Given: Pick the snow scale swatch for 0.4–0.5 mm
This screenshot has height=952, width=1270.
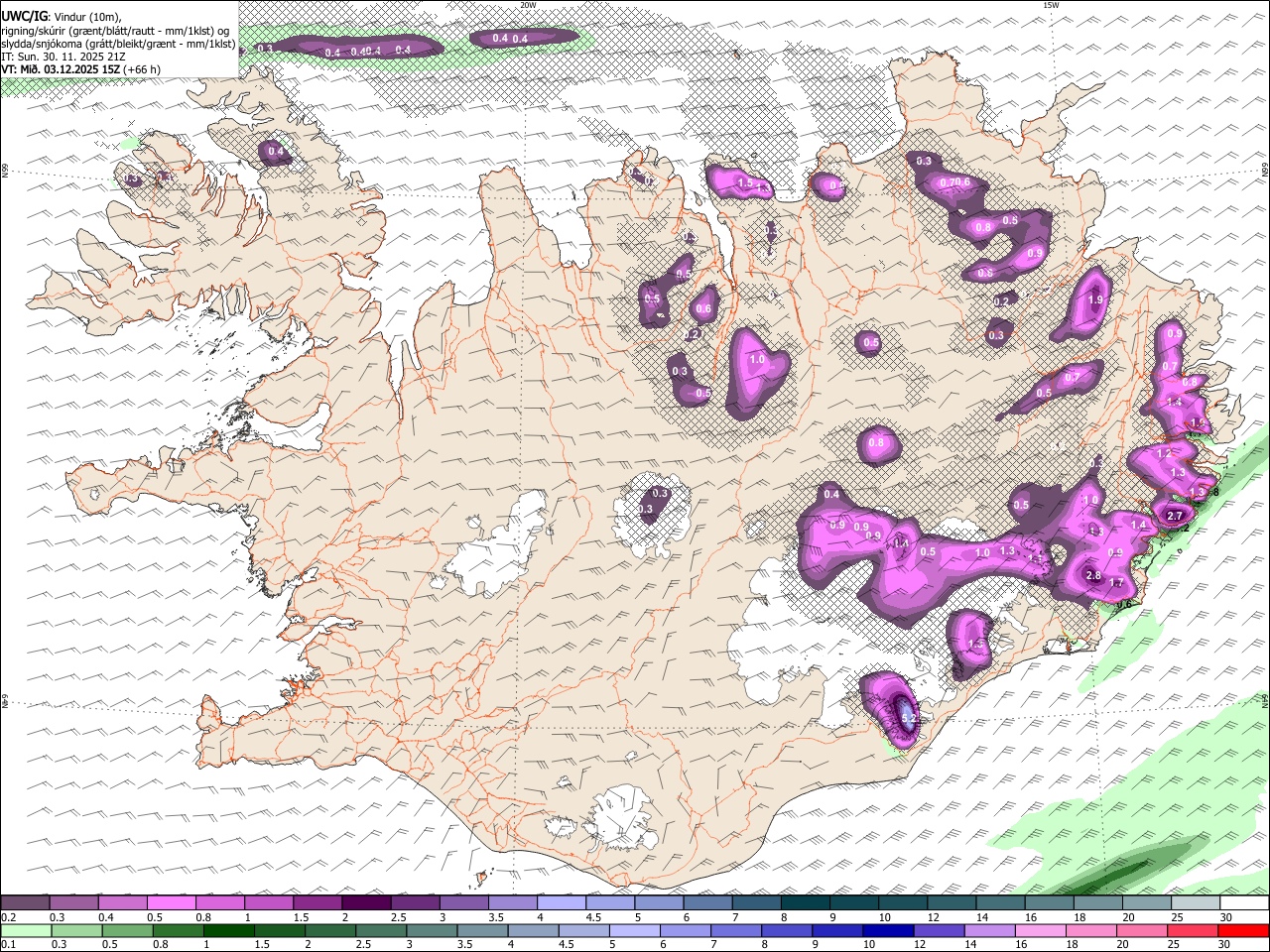Looking at the screenshot, I should pyautogui.click(x=122, y=902).
